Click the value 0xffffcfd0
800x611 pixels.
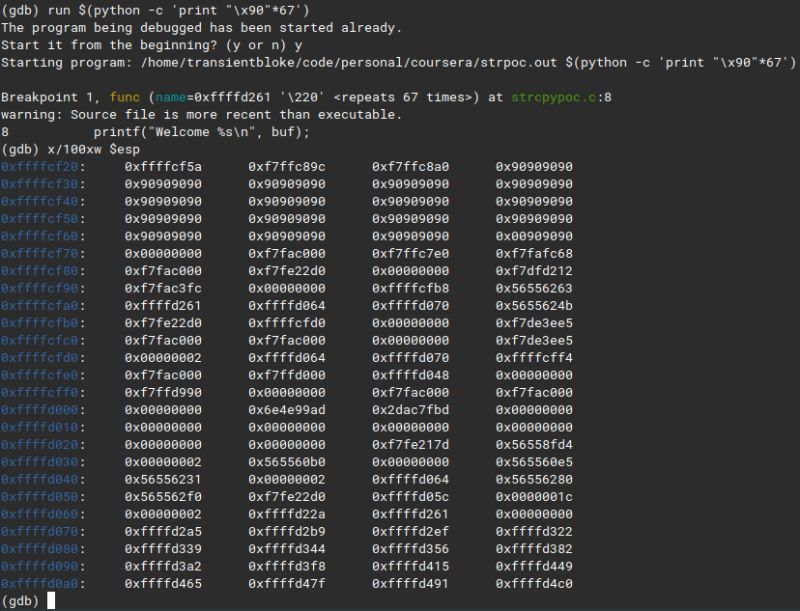287,323
